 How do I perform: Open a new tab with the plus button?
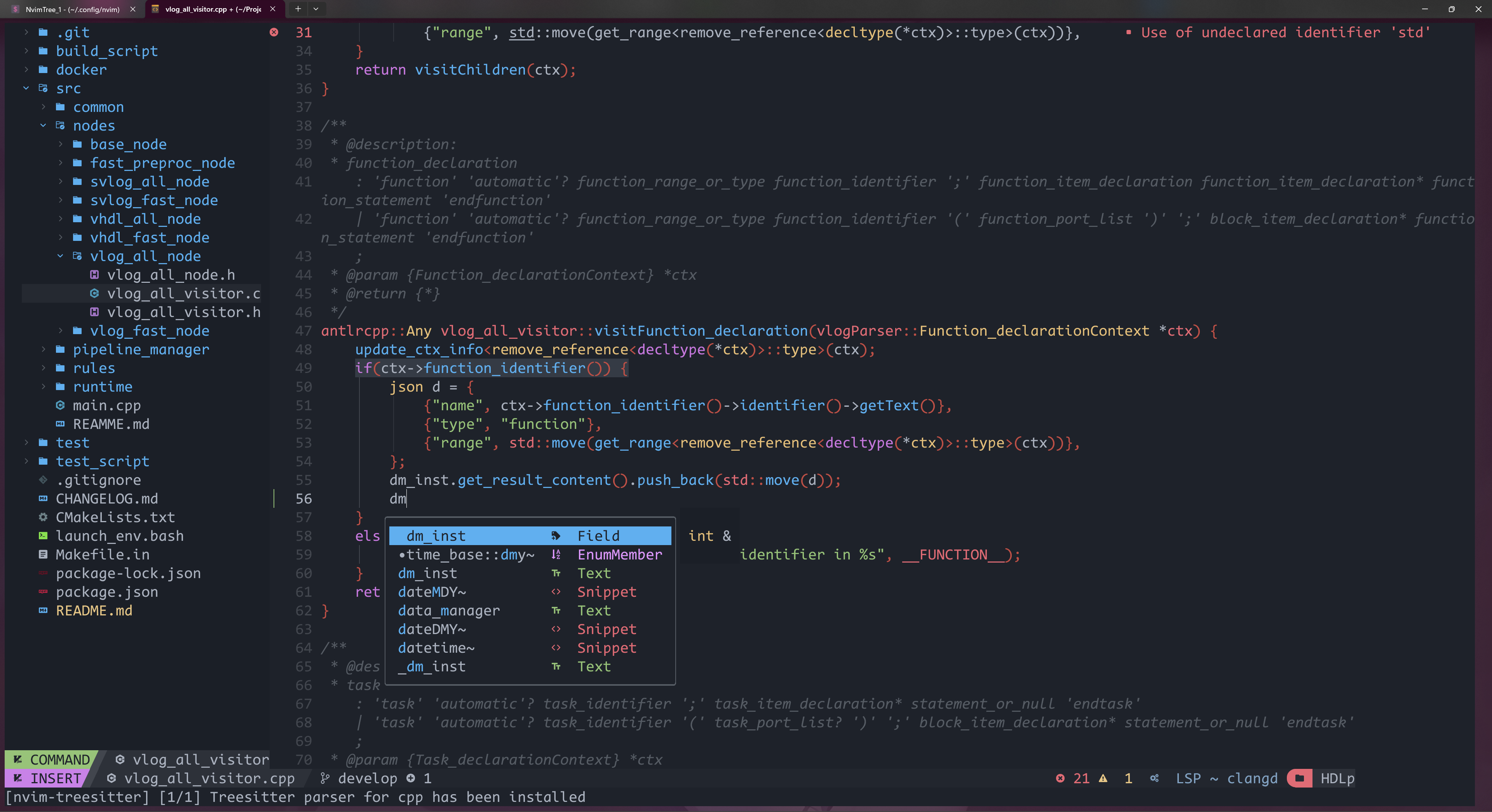pyautogui.click(x=298, y=9)
